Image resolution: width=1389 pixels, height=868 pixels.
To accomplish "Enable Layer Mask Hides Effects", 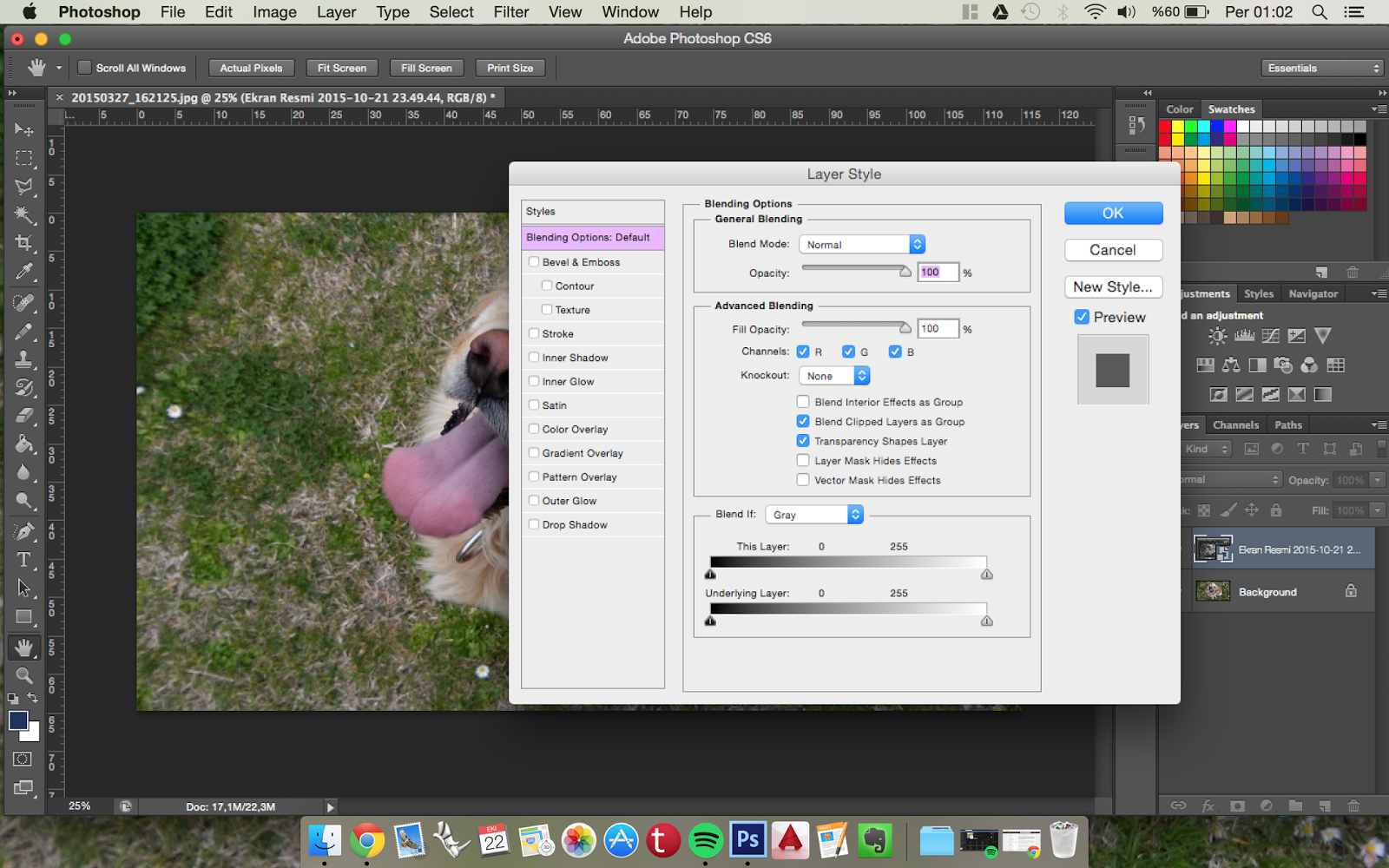I will (803, 461).
